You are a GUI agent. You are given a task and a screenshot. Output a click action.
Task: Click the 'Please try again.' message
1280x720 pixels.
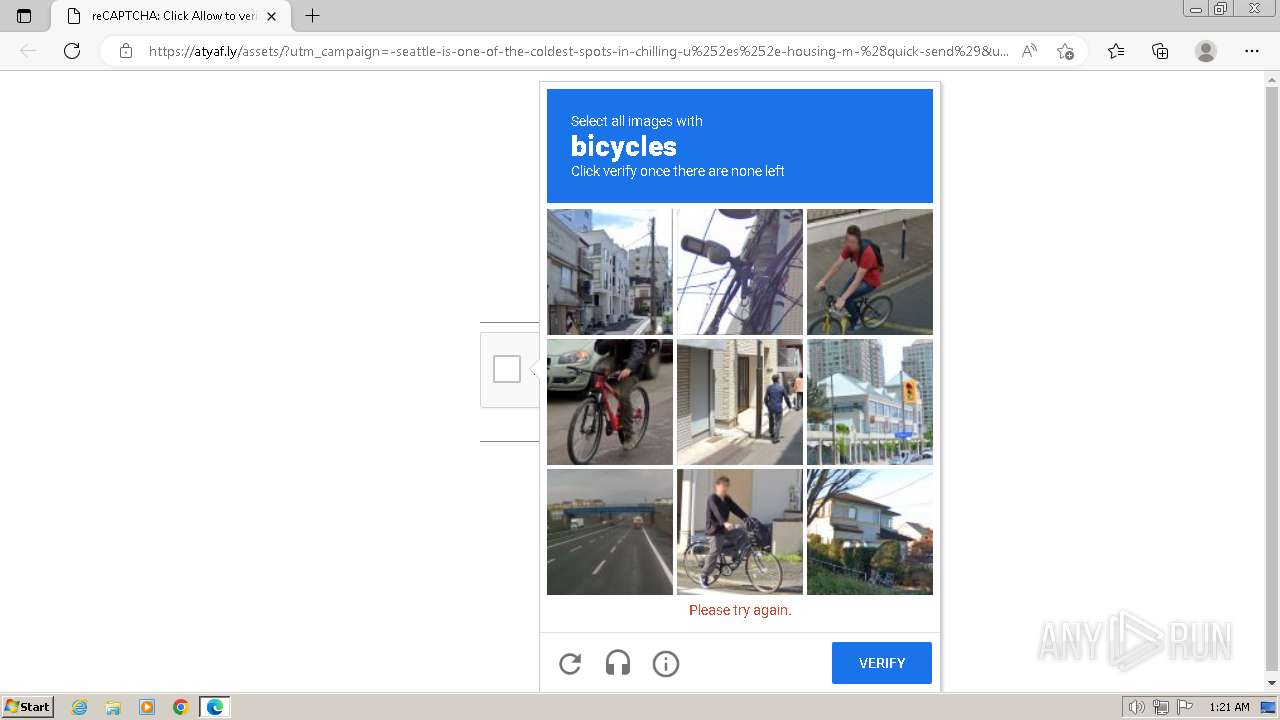(x=740, y=610)
